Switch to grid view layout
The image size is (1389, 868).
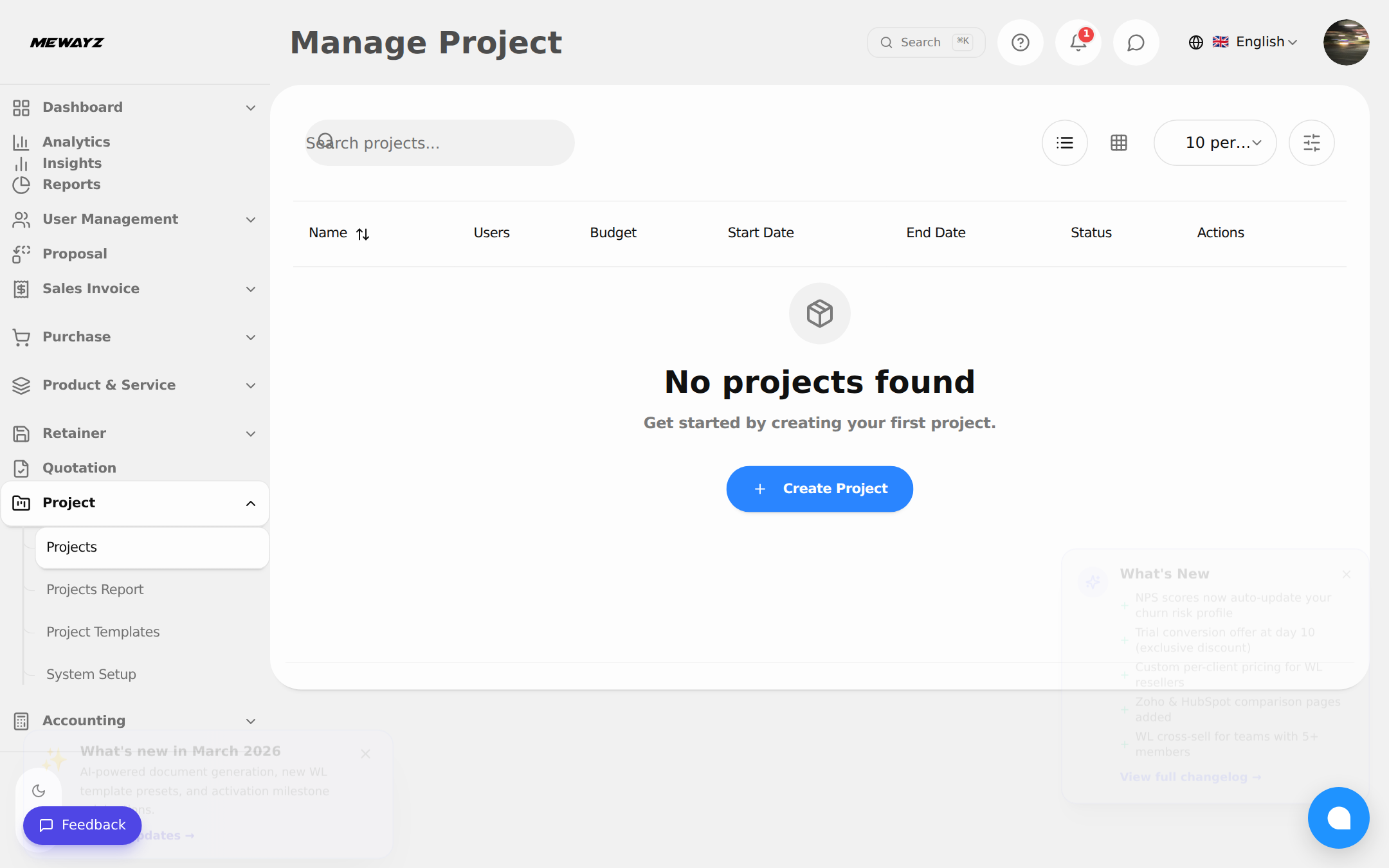click(x=1119, y=142)
